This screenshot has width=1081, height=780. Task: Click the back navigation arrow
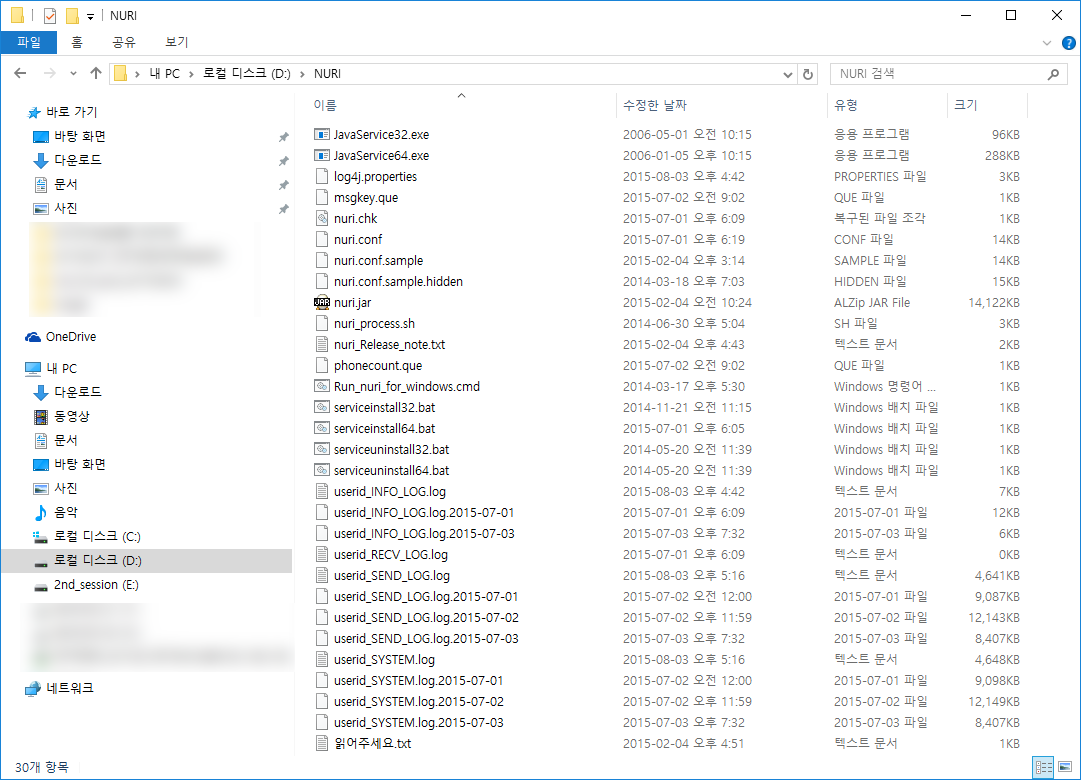tap(20, 74)
